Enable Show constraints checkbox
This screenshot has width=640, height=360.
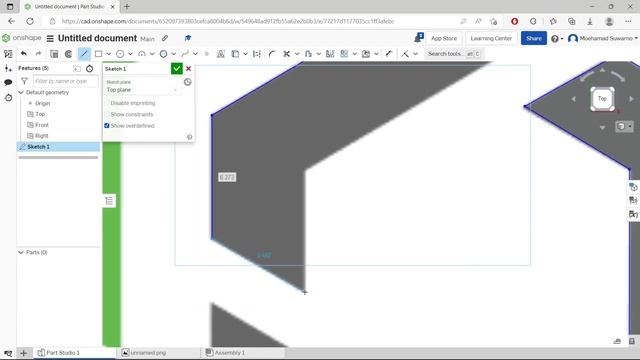107,114
